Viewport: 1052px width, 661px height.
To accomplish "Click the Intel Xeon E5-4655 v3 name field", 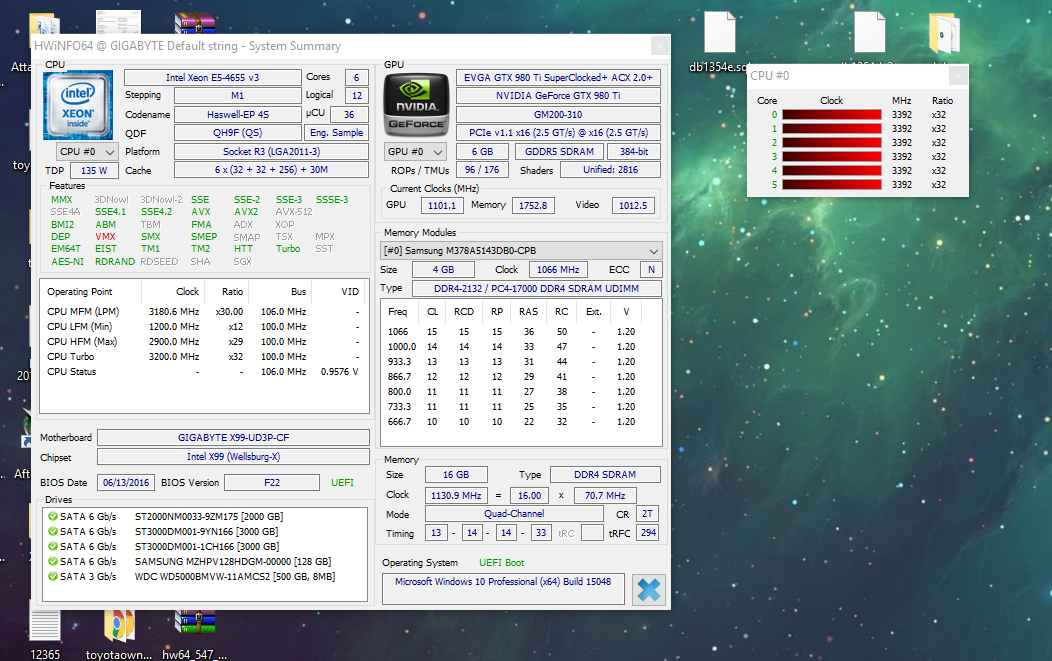I will click(x=213, y=77).
